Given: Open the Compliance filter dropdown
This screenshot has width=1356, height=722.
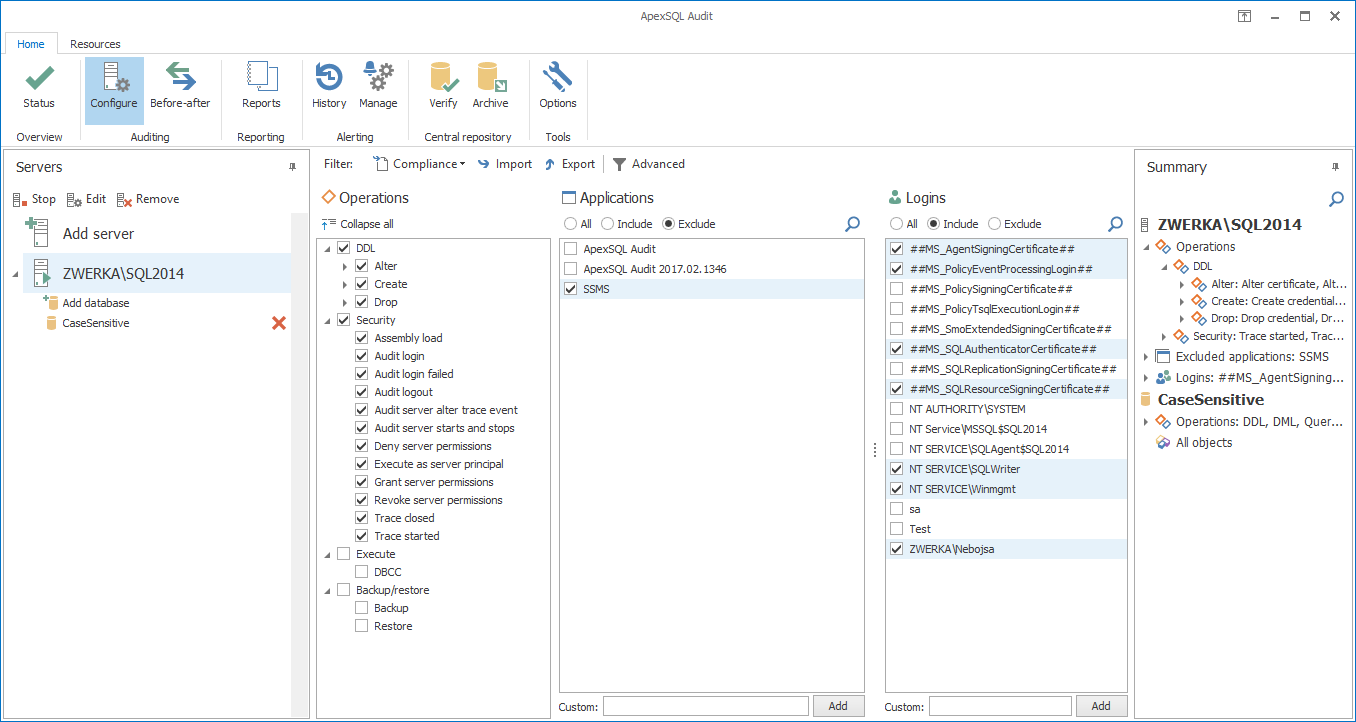Looking at the screenshot, I should [x=419, y=163].
